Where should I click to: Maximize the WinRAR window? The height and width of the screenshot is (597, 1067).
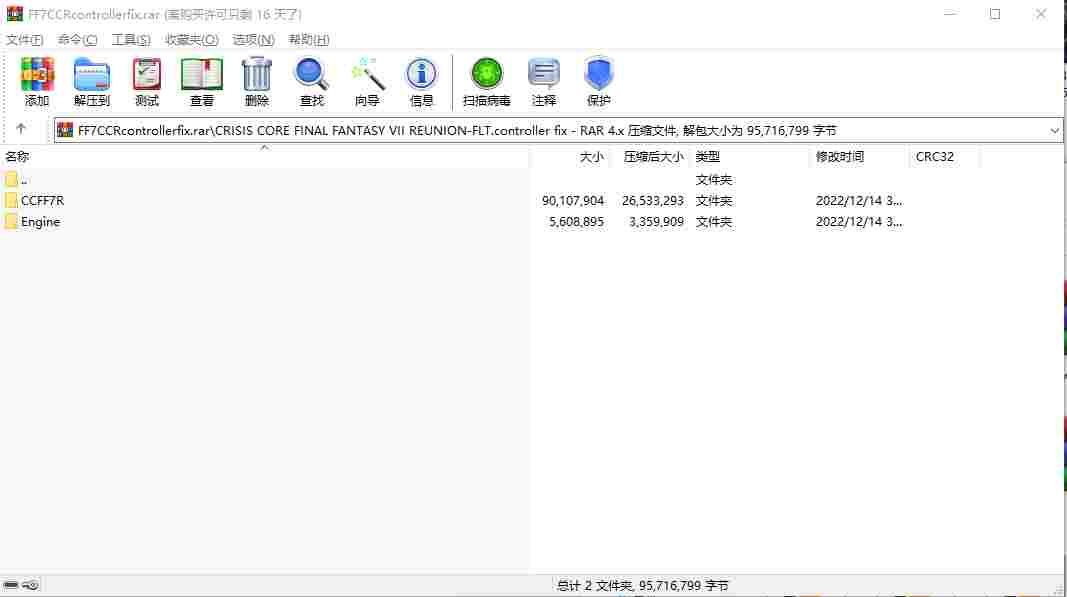(x=995, y=14)
